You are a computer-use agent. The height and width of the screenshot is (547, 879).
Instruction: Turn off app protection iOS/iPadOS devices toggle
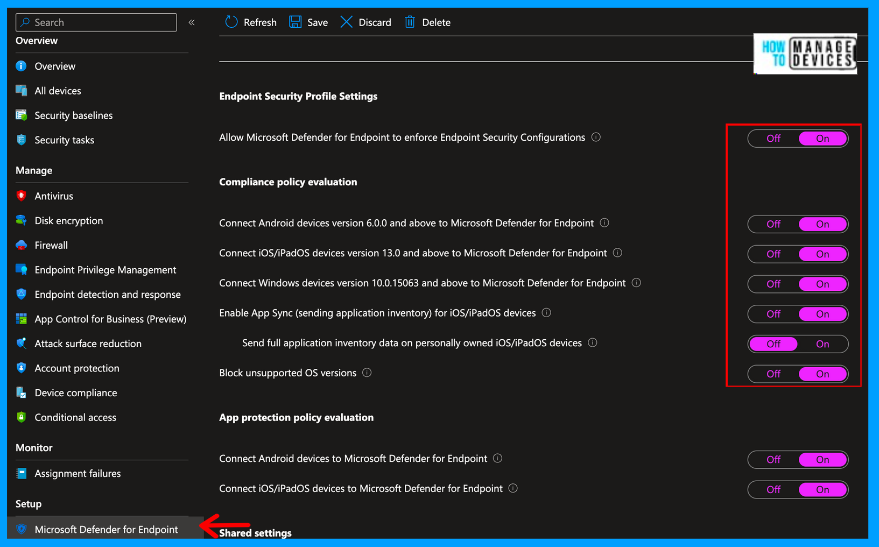tap(773, 489)
